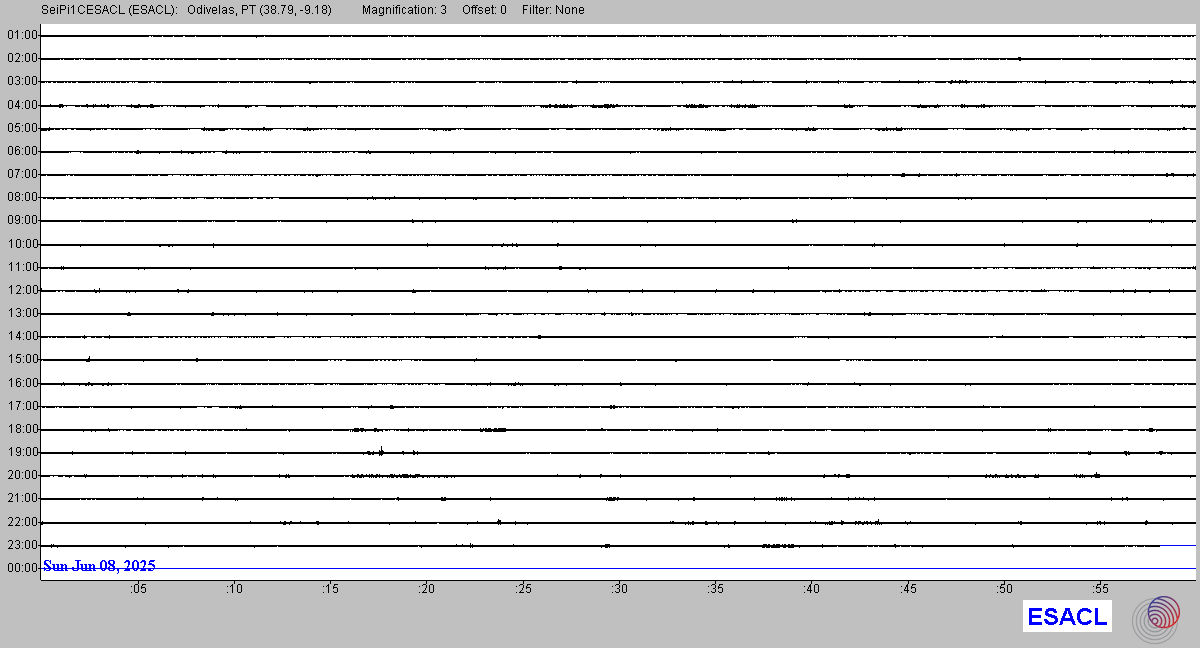Click the 03:00 hour label
Image resolution: width=1200 pixels, height=648 pixels.
coord(22,81)
